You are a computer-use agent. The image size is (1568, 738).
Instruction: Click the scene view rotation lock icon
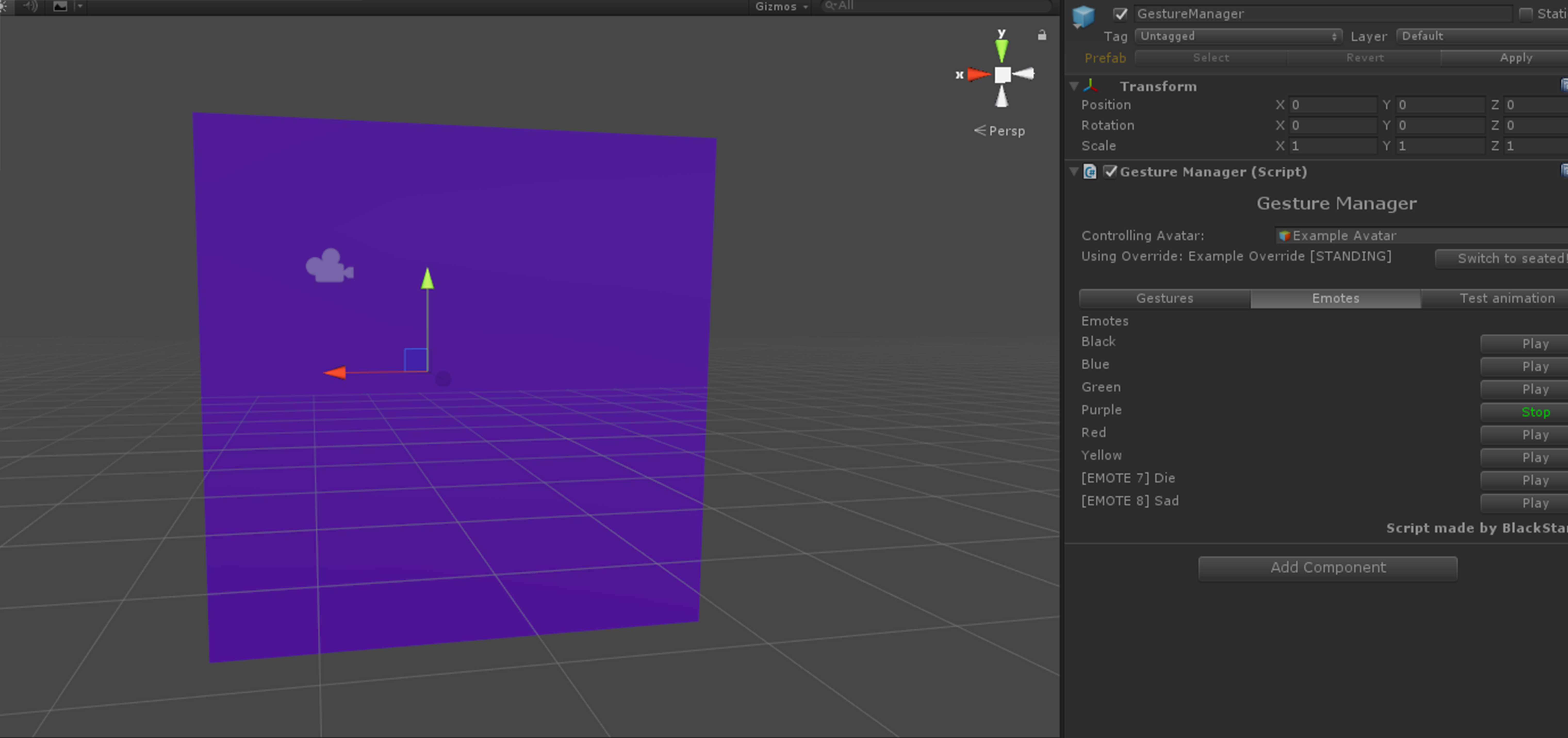(x=1041, y=35)
